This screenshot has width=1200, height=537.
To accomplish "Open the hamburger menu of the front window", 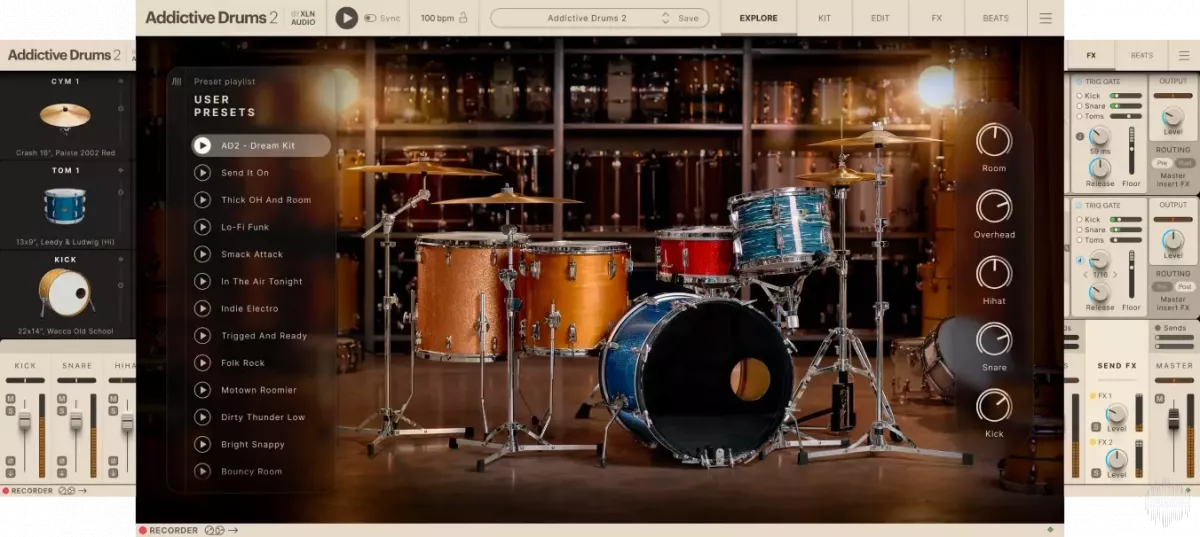I will (x=1045, y=18).
